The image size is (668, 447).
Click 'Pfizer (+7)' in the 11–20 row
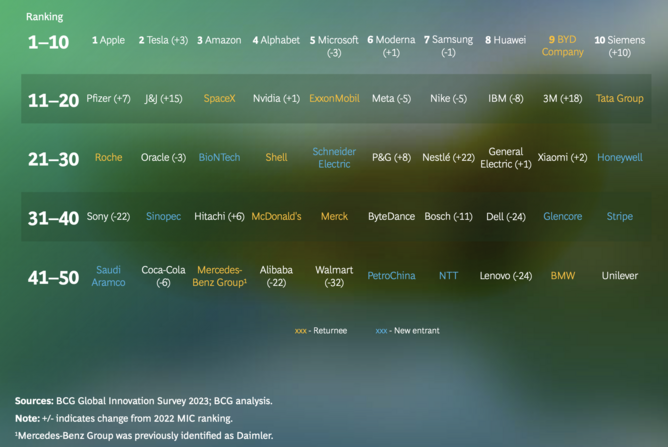[108, 98]
